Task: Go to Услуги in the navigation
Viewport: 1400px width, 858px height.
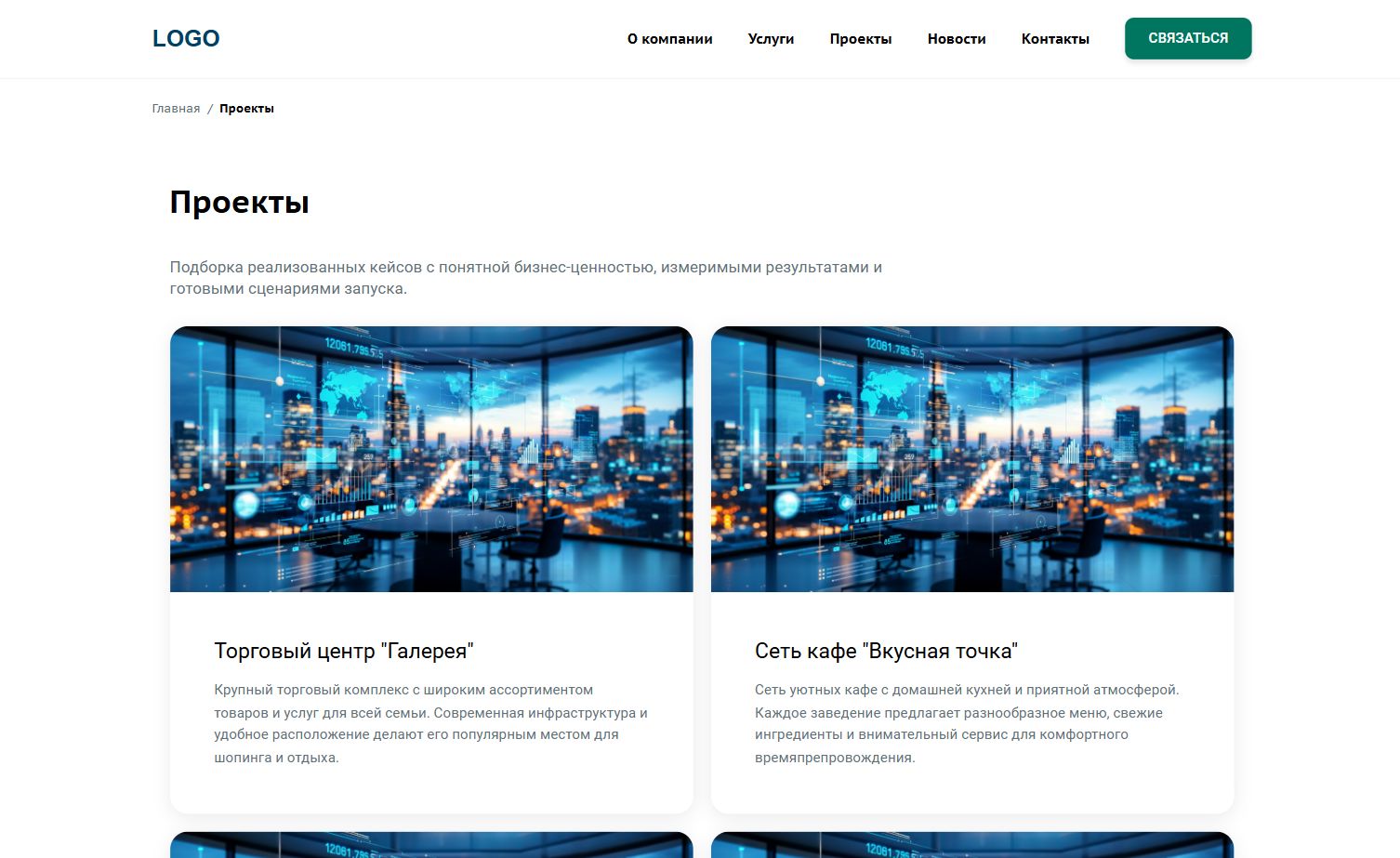Action: 771,39
